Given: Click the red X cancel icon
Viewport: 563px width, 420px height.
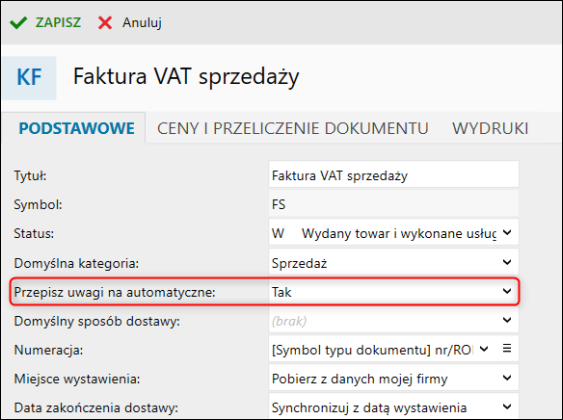Looking at the screenshot, I should click(105, 23).
